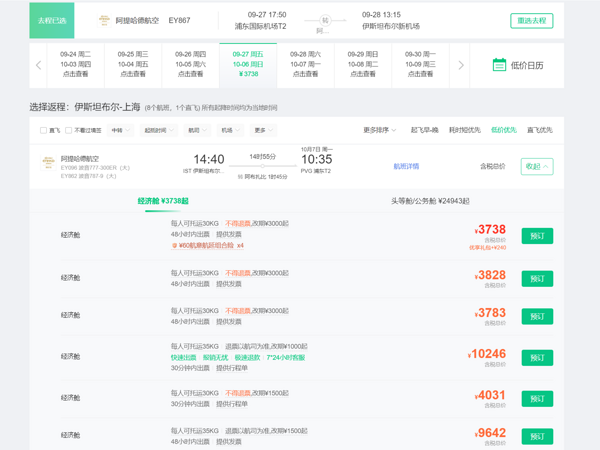Viewport: 600px width, 450px height.
Task: Sort by 直飞优先
Action: (x=540, y=130)
